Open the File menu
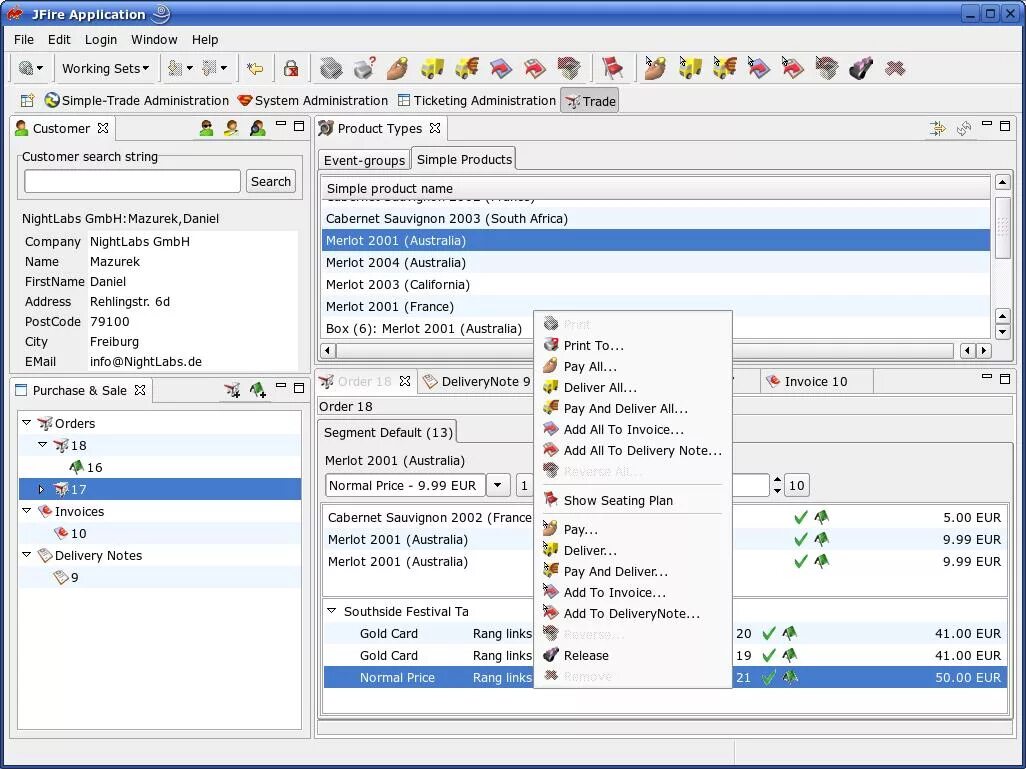This screenshot has height=769, width=1026. pyautogui.click(x=24, y=39)
